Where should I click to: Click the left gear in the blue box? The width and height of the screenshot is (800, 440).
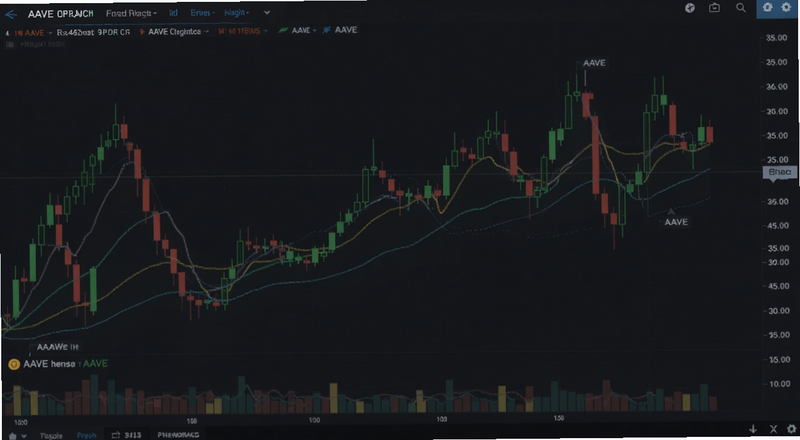coord(767,7)
